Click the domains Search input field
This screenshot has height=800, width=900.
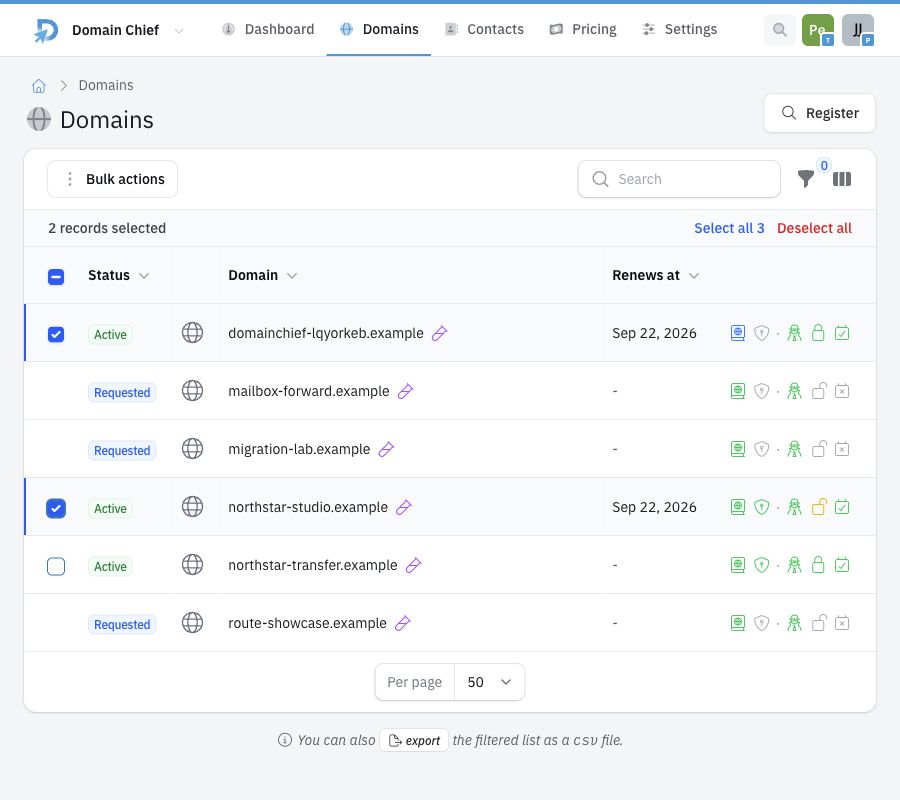click(x=679, y=179)
